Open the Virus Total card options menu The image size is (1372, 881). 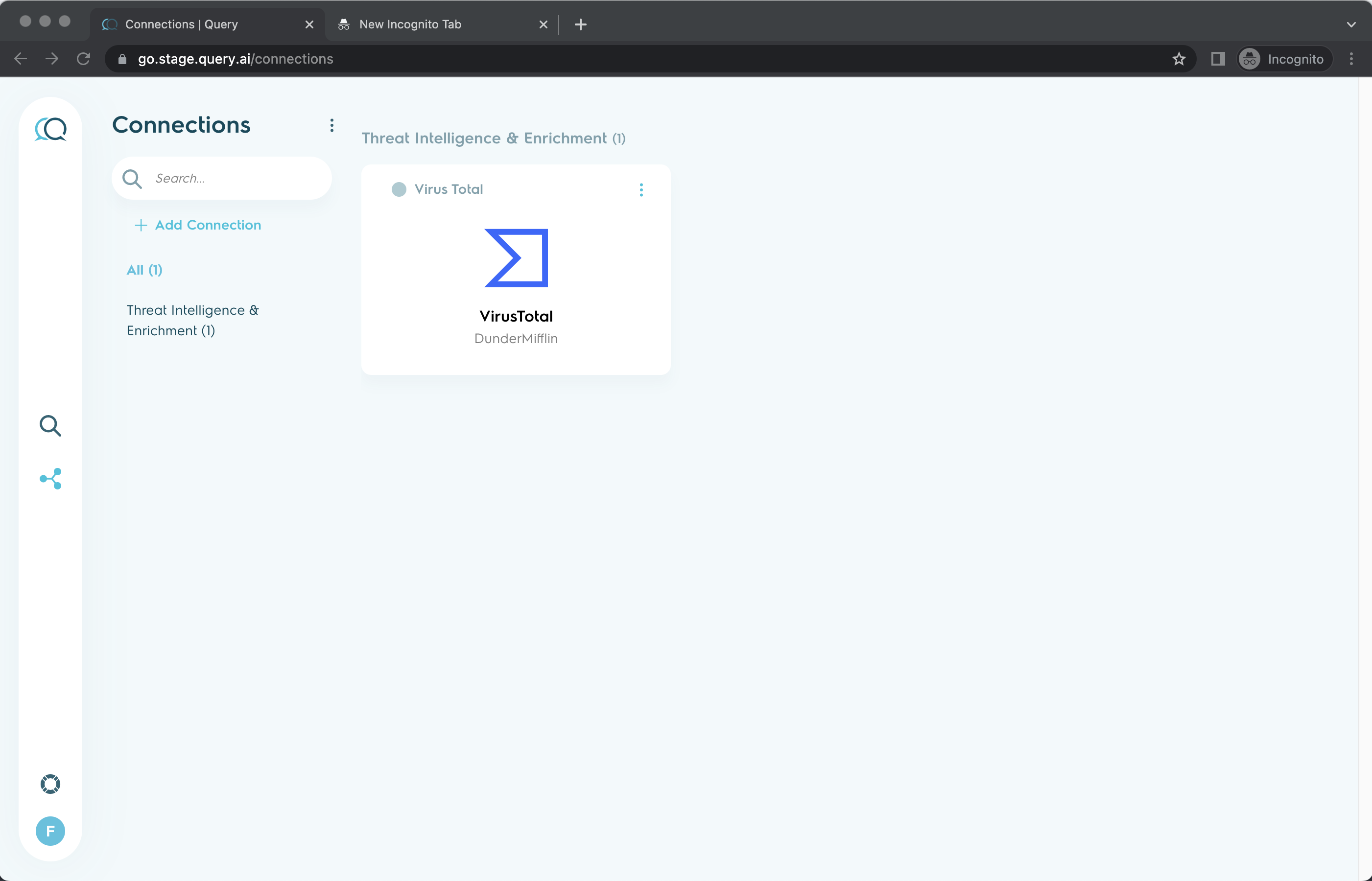(641, 190)
